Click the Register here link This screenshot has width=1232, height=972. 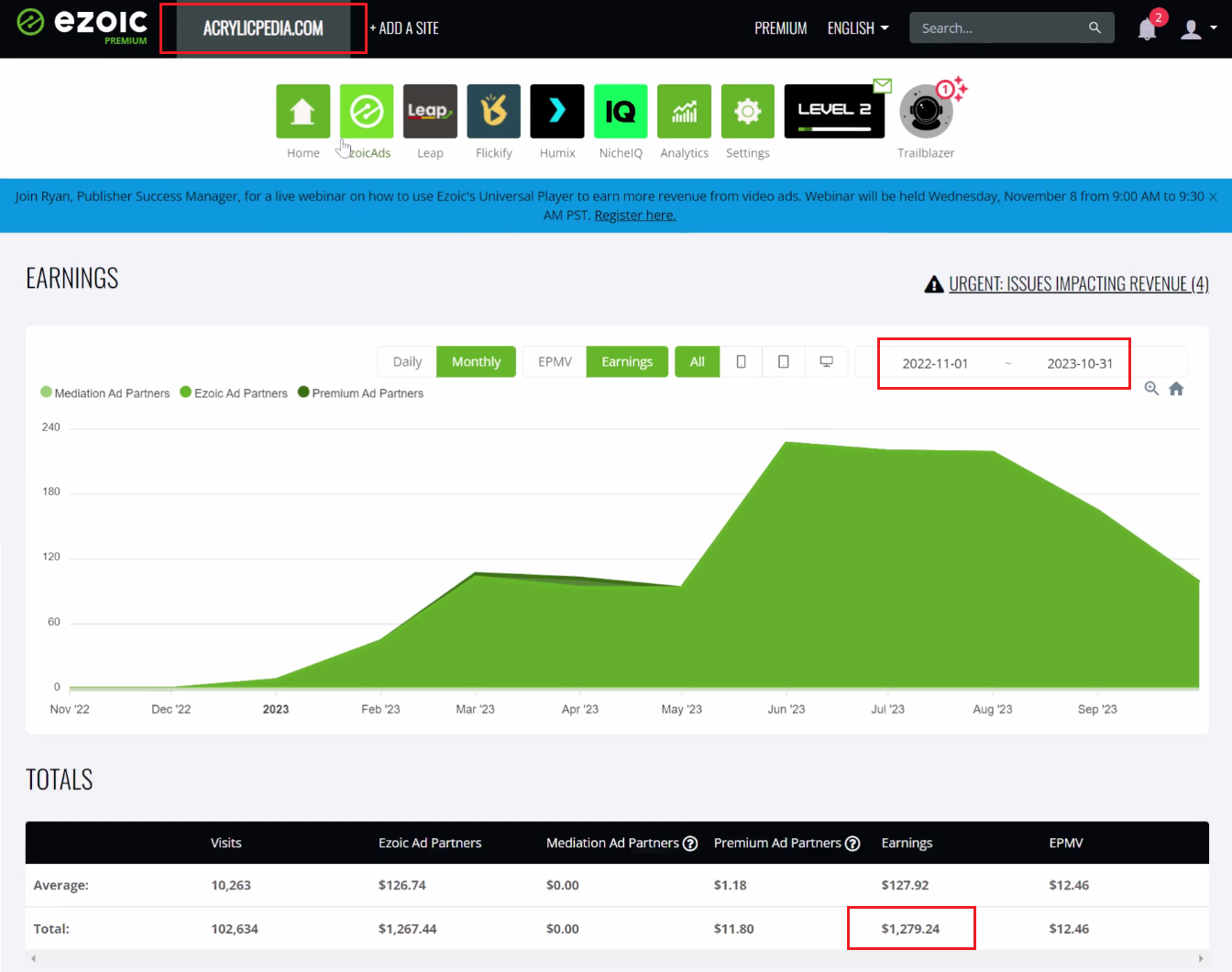click(635, 215)
